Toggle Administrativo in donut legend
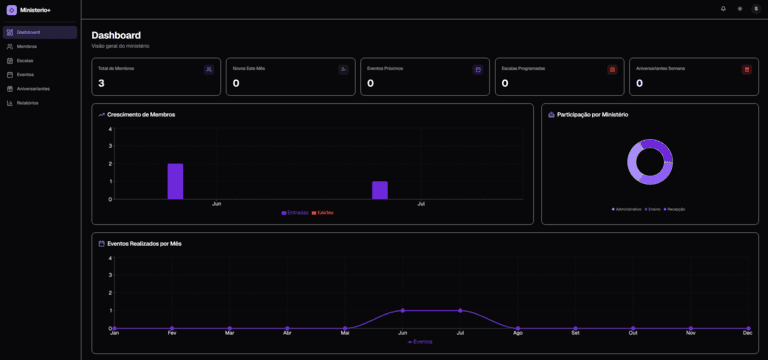This screenshot has width=768, height=360. pyautogui.click(x=627, y=209)
